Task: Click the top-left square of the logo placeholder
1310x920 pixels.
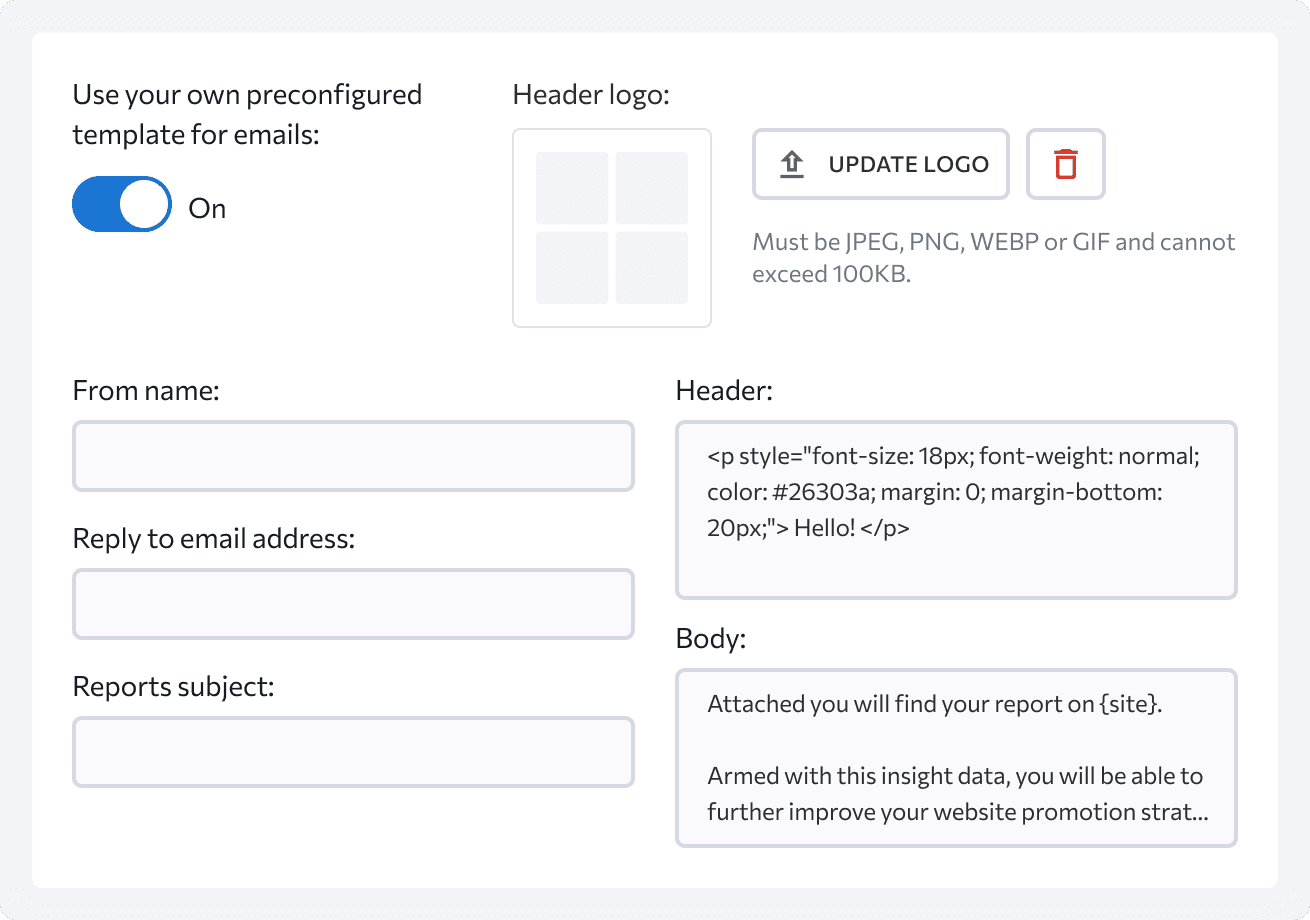Action: click(x=572, y=188)
